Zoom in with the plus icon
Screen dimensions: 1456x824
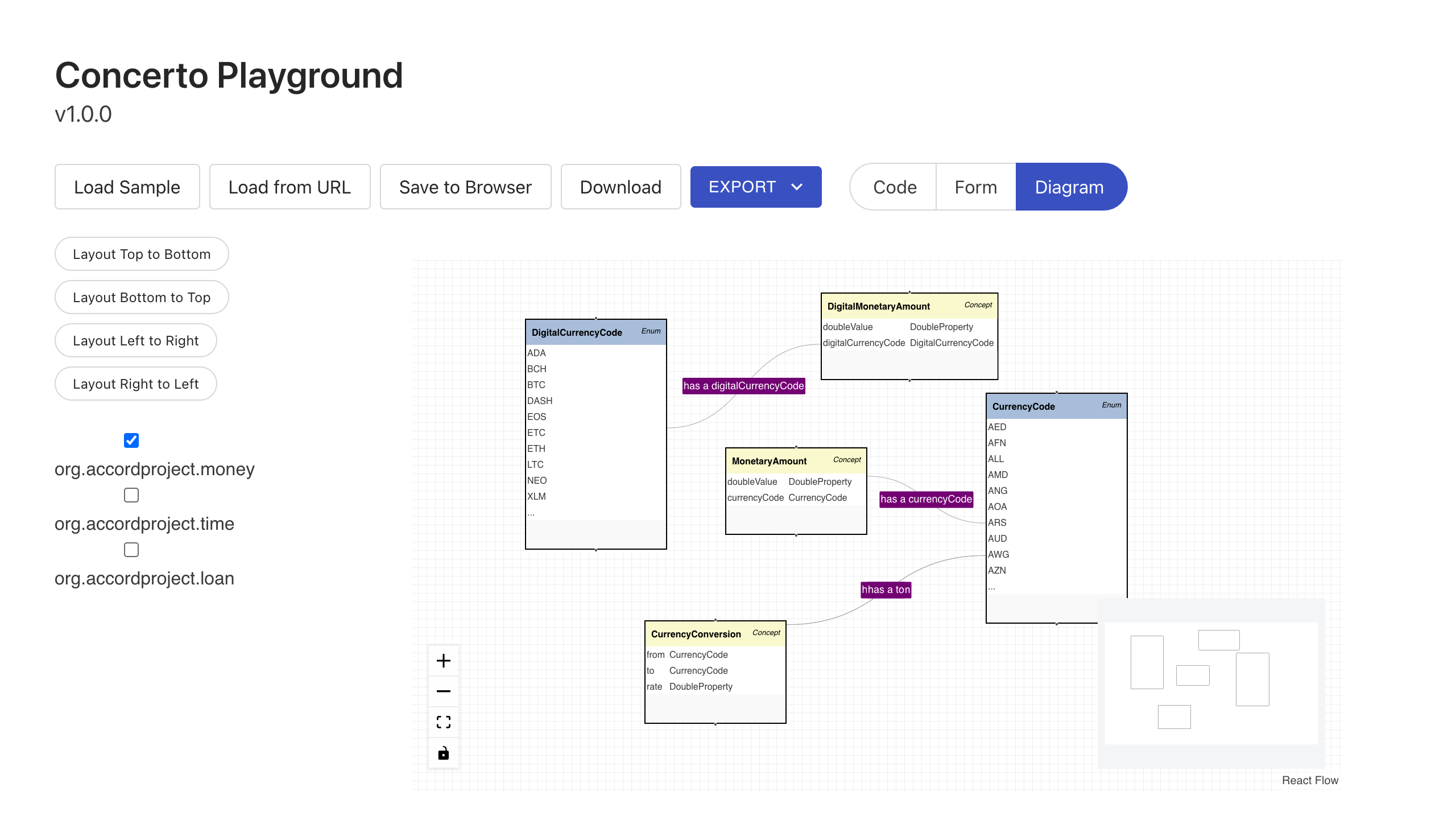pos(444,661)
